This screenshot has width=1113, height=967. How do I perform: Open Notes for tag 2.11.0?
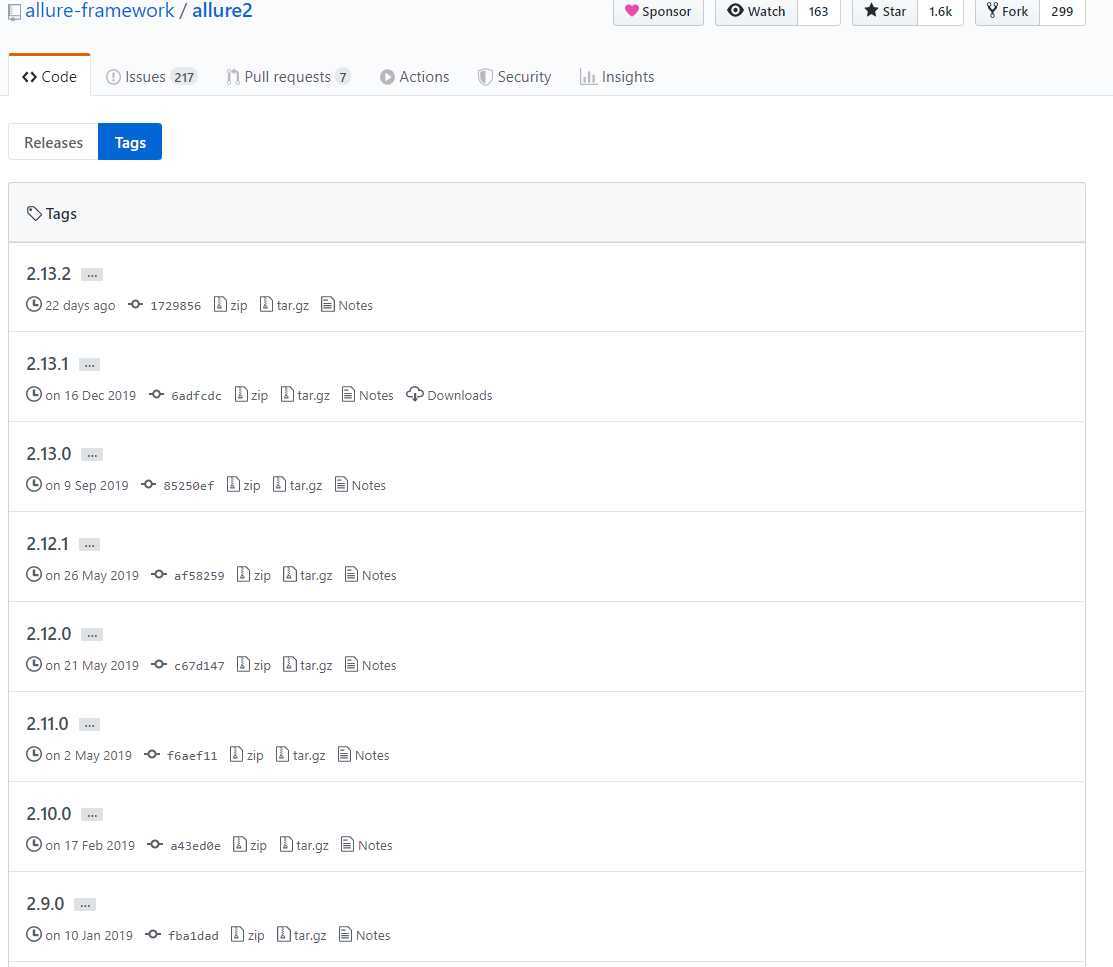(x=363, y=756)
